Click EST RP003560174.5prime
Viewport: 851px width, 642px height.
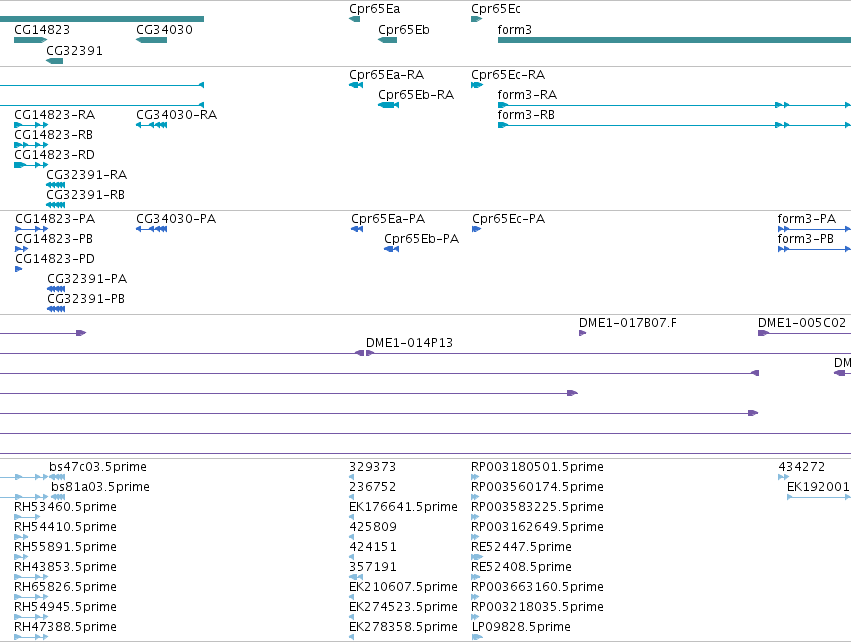[x=537, y=487]
